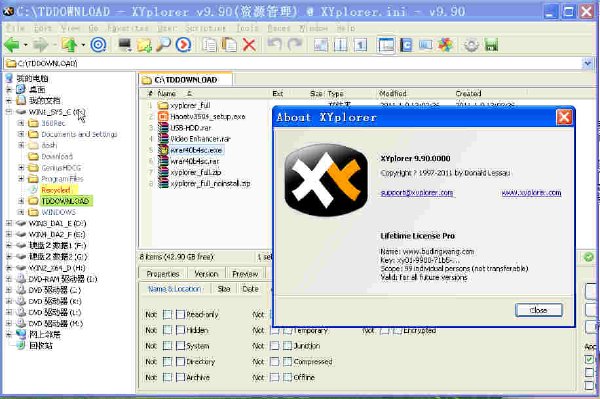The image size is (600, 399).
Task: Enable the Read-only attribute checkbox
Action: 180,314
